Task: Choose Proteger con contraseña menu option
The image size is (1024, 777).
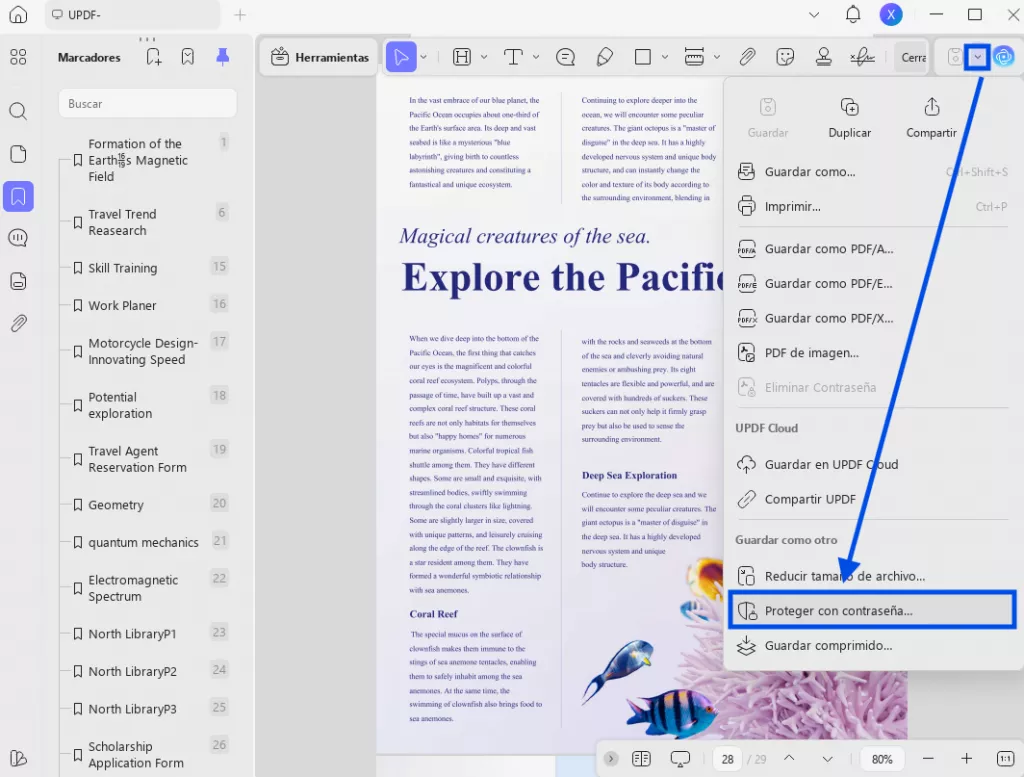Action: [x=838, y=610]
